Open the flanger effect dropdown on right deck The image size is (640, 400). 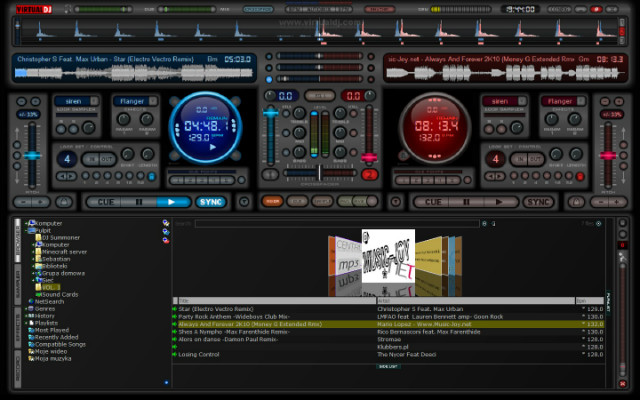tap(581, 101)
